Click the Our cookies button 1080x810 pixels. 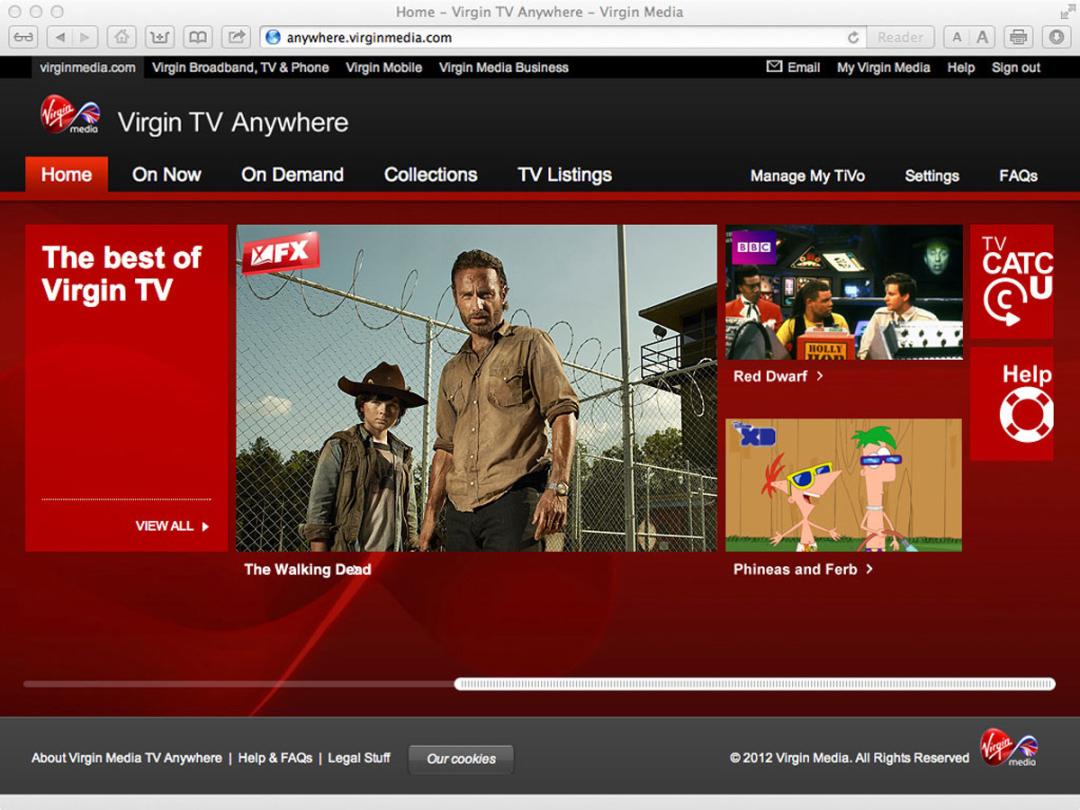point(461,759)
